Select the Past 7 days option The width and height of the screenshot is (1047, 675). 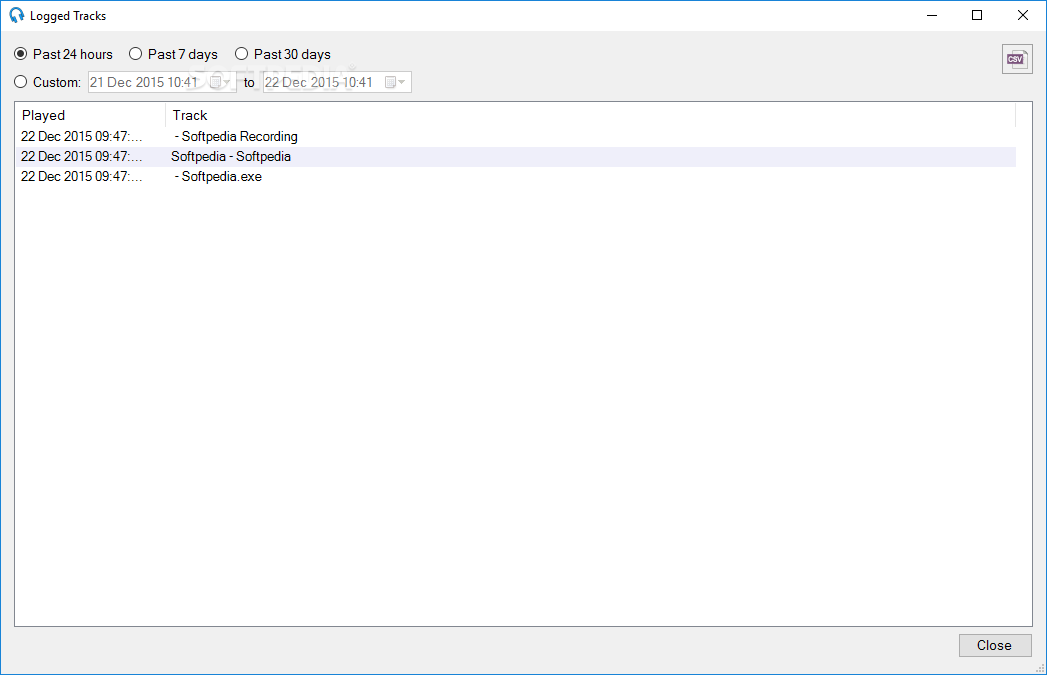173,54
